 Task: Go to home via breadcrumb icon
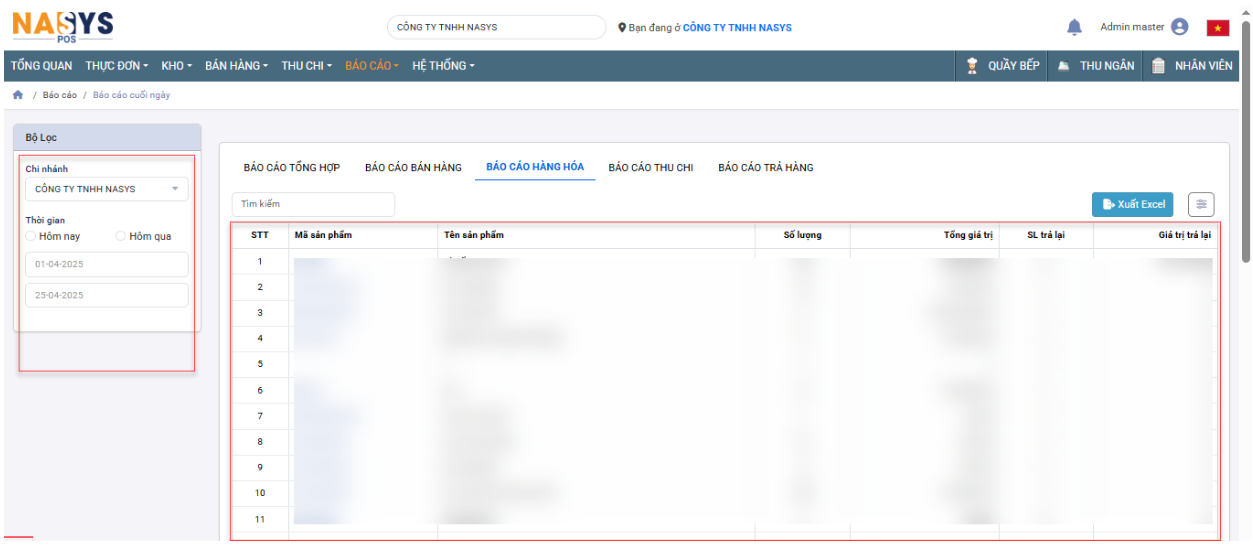point(17,95)
